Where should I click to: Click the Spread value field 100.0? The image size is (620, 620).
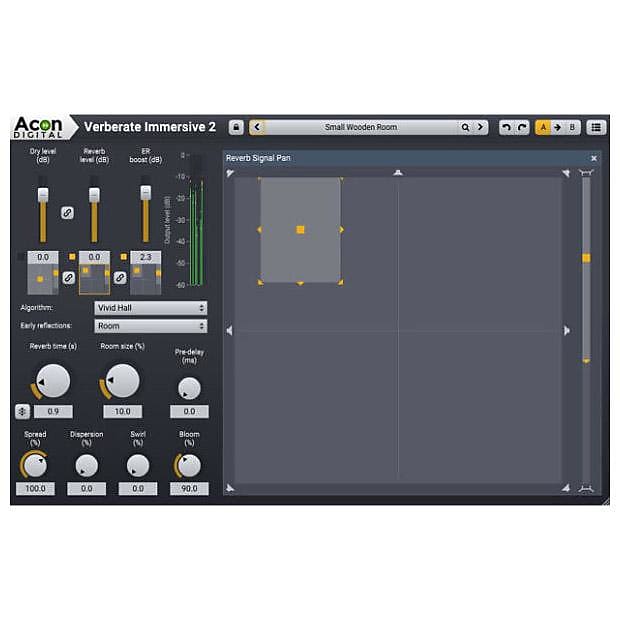[36, 489]
